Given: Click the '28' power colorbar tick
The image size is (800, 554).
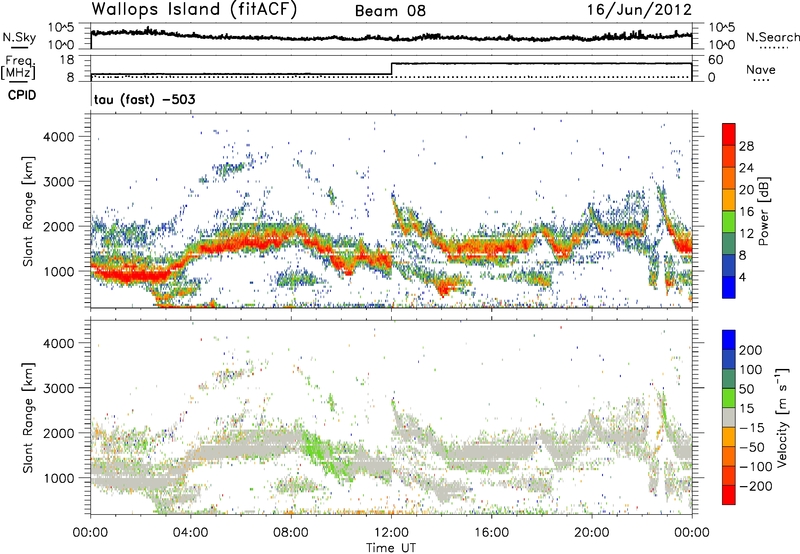Looking at the screenshot, I should tap(746, 146).
